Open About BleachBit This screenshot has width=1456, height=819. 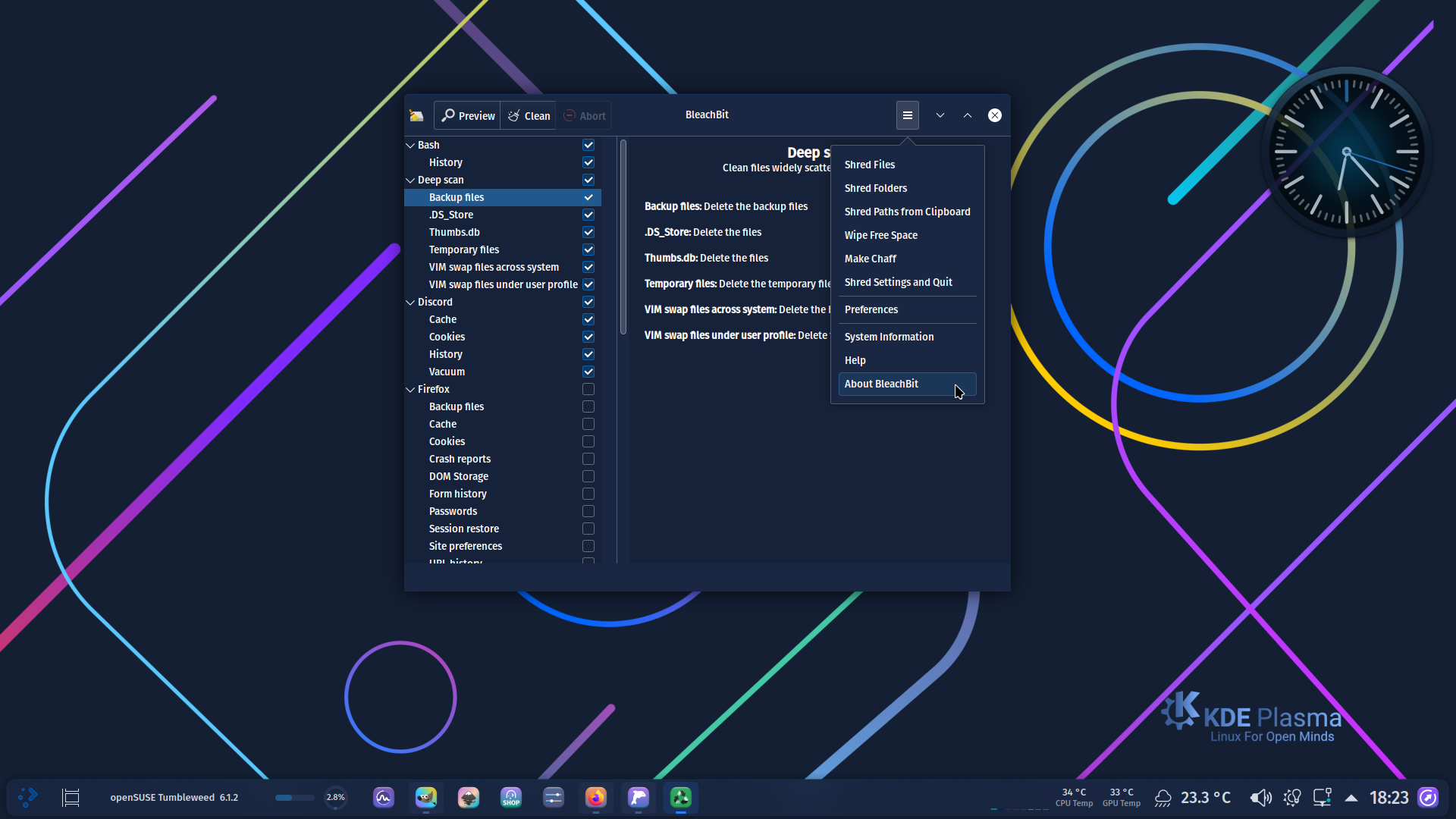(907, 384)
